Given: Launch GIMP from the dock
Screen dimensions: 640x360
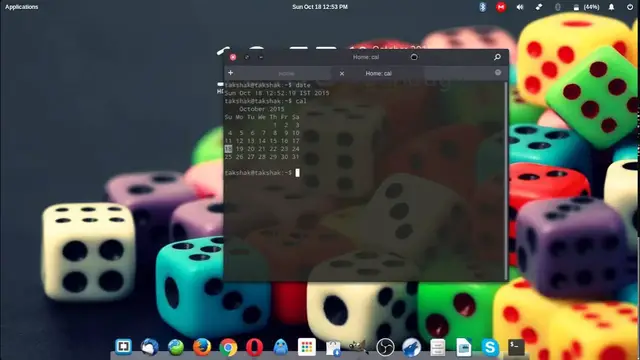Looking at the screenshot, I should [358, 347].
